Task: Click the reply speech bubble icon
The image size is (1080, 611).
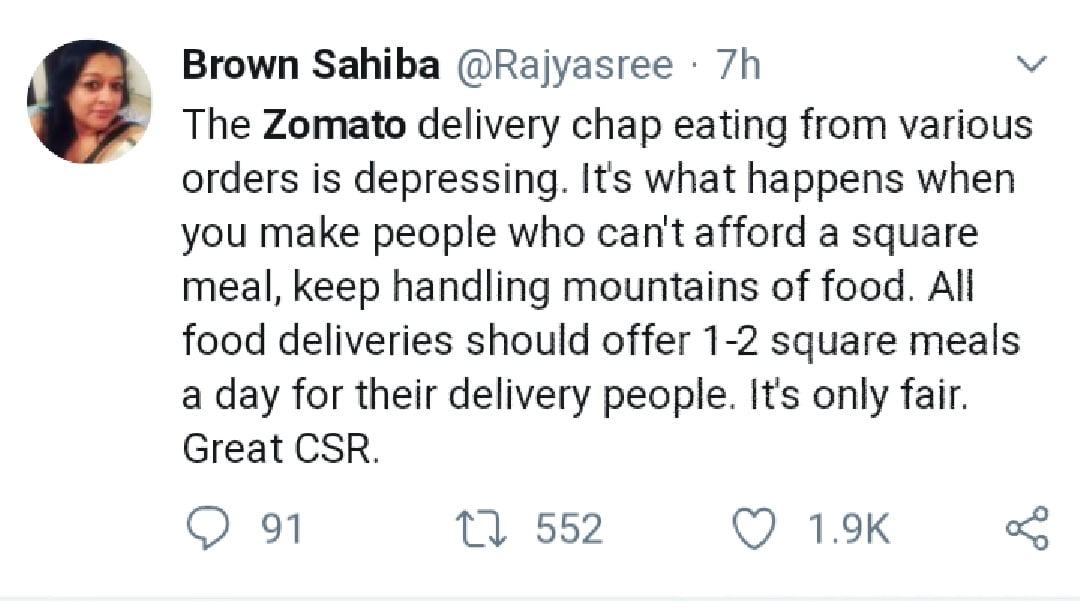Action: [x=208, y=529]
